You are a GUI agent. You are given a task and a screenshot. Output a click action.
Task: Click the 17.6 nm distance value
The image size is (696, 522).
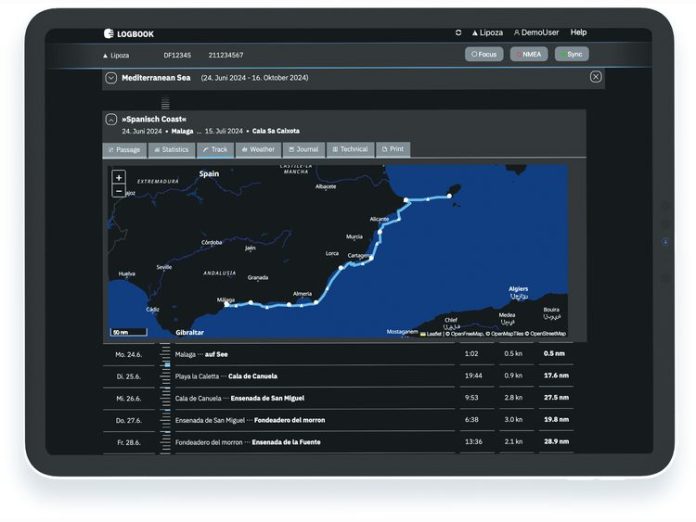click(x=556, y=376)
